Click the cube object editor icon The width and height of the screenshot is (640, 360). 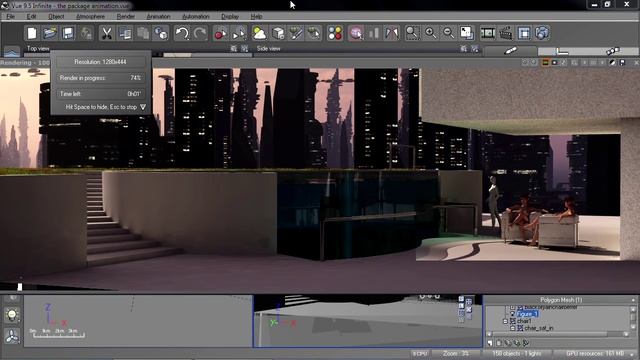[x=278, y=33]
